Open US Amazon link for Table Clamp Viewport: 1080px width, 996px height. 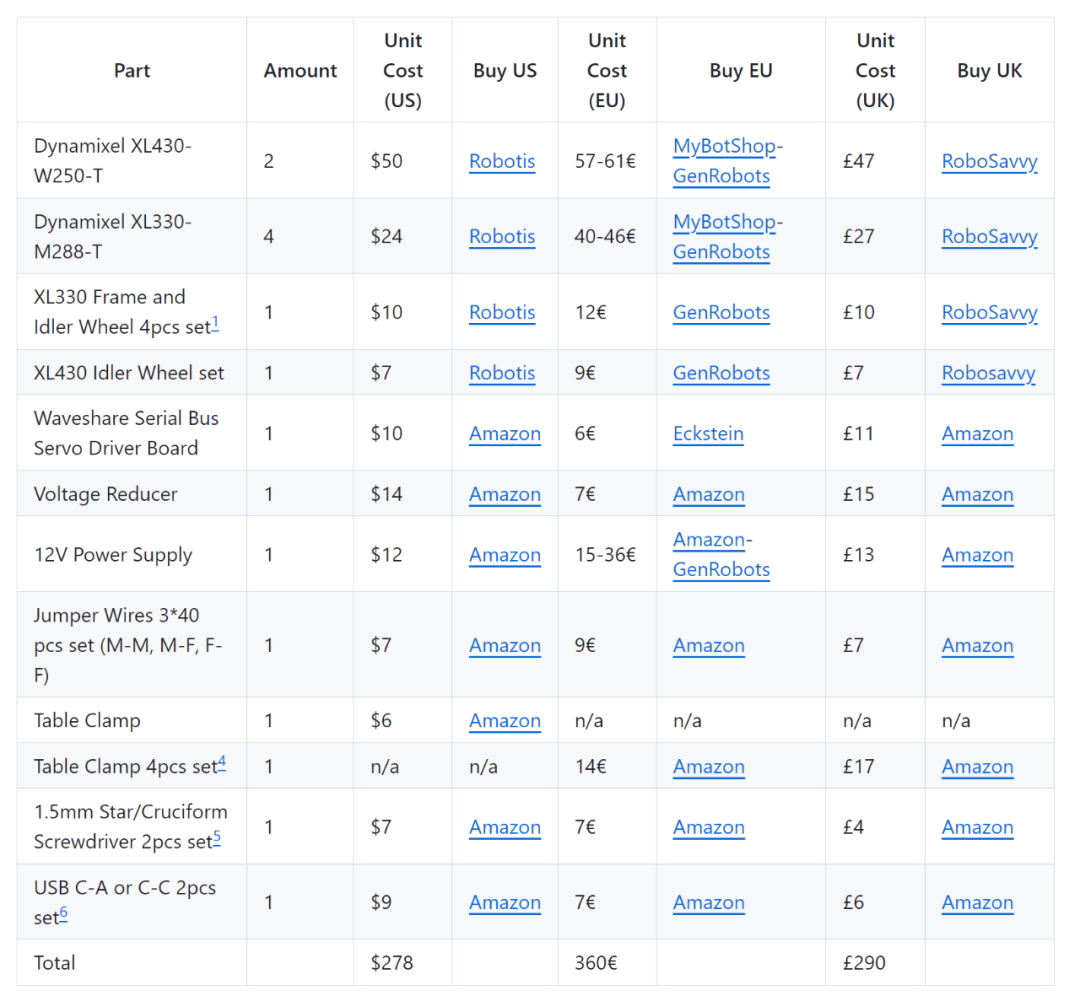click(505, 720)
